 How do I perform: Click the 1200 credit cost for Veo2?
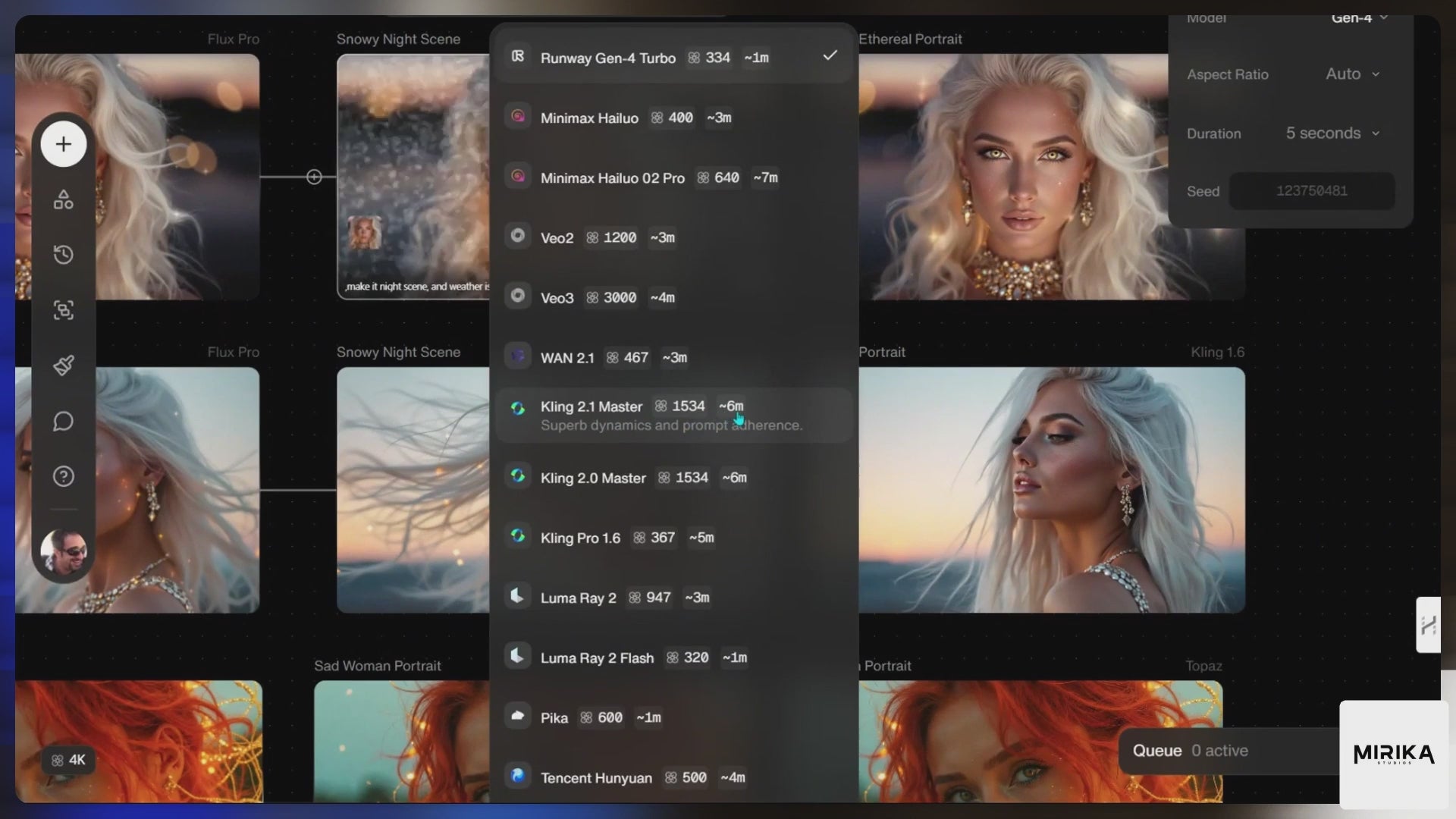tap(611, 237)
